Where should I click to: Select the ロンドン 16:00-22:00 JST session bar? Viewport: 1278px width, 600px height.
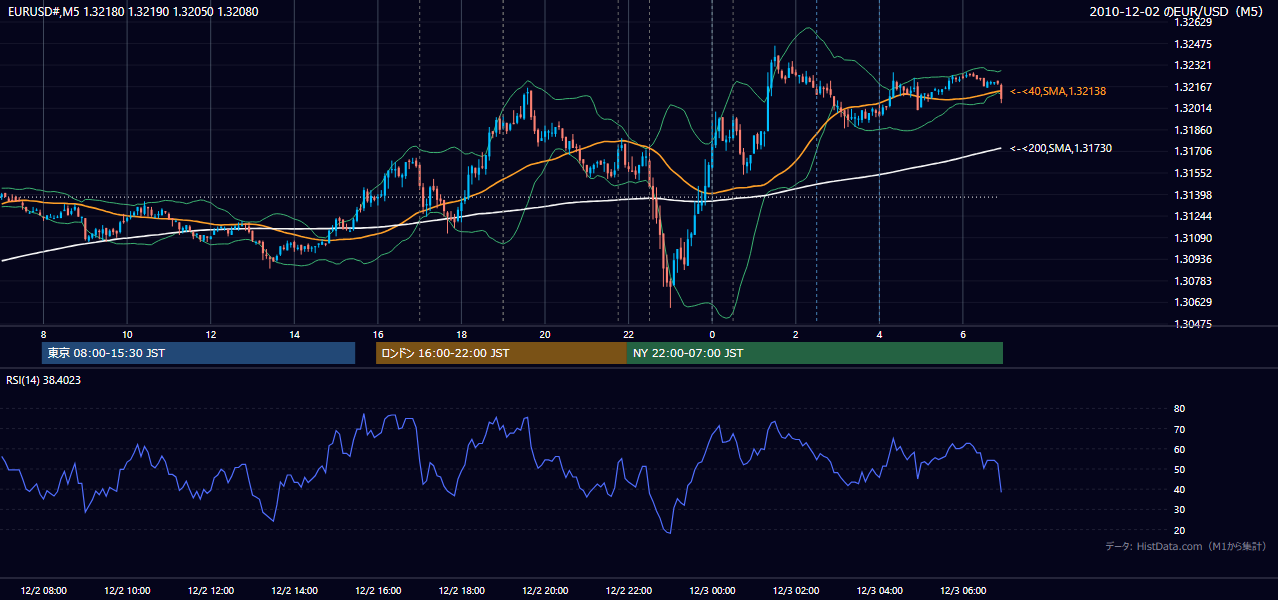click(x=501, y=353)
